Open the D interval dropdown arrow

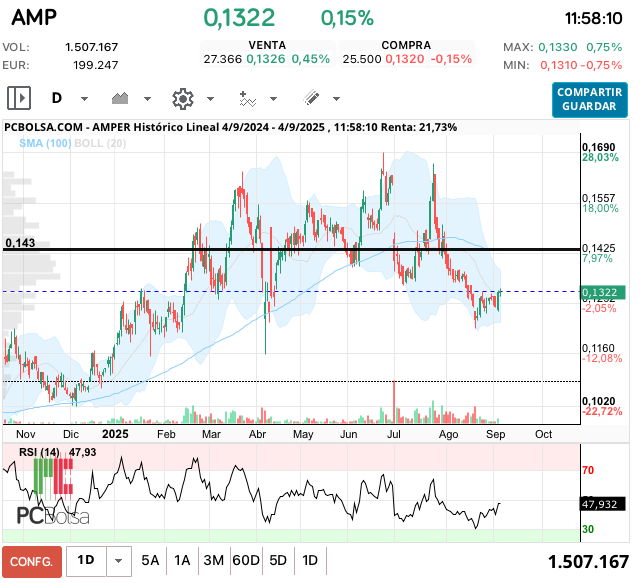pos(84,99)
